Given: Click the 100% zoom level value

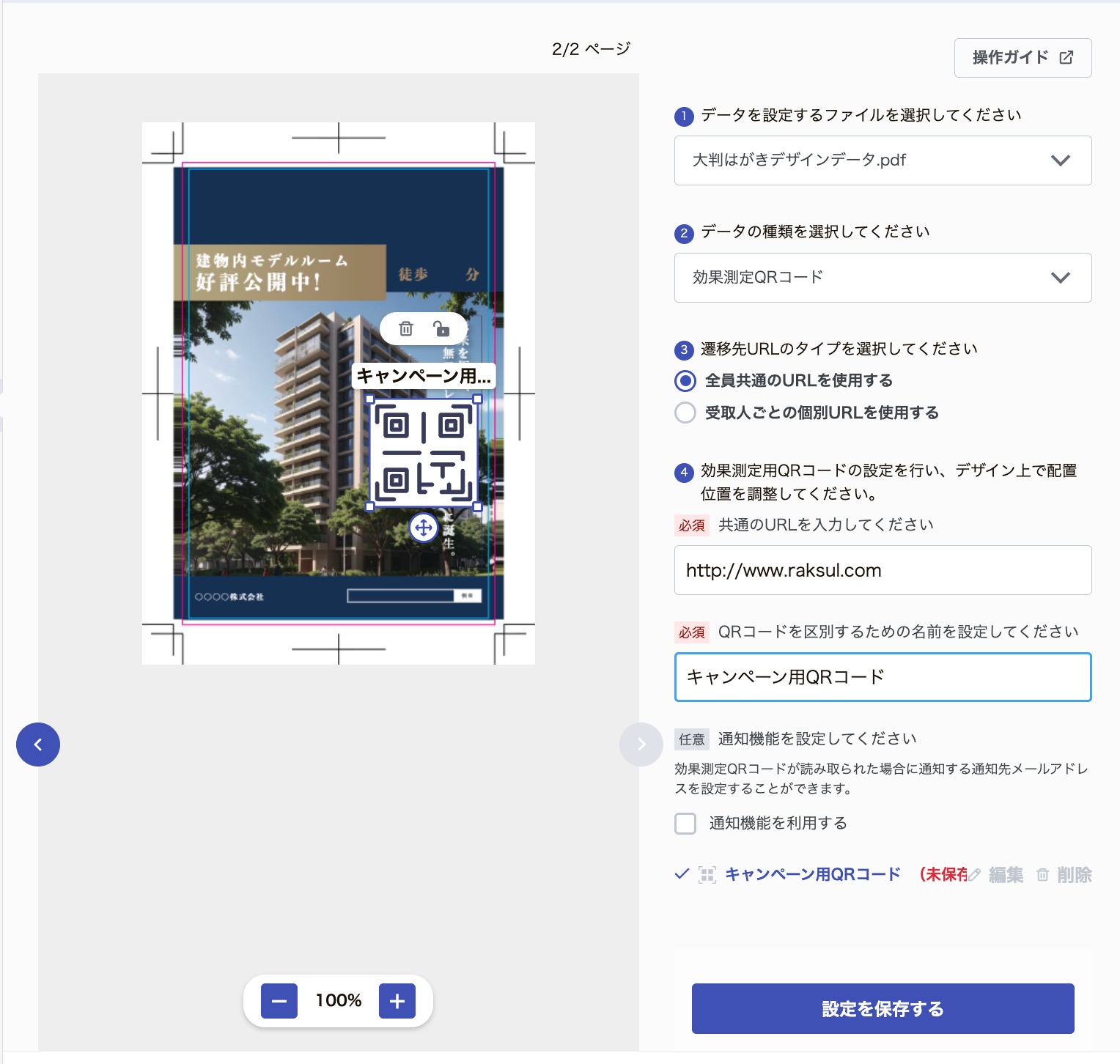Looking at the screenshot, I should click(339, 1001).
